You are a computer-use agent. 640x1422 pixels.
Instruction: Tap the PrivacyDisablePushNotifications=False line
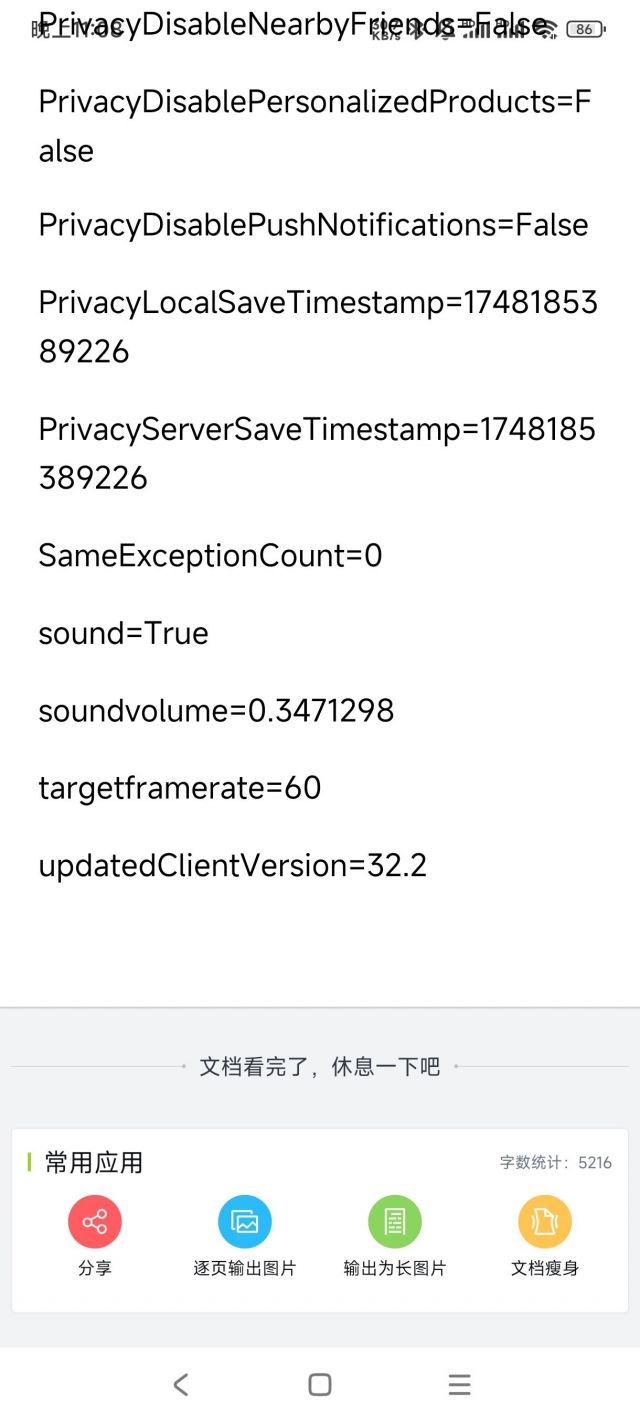point(313,225)
